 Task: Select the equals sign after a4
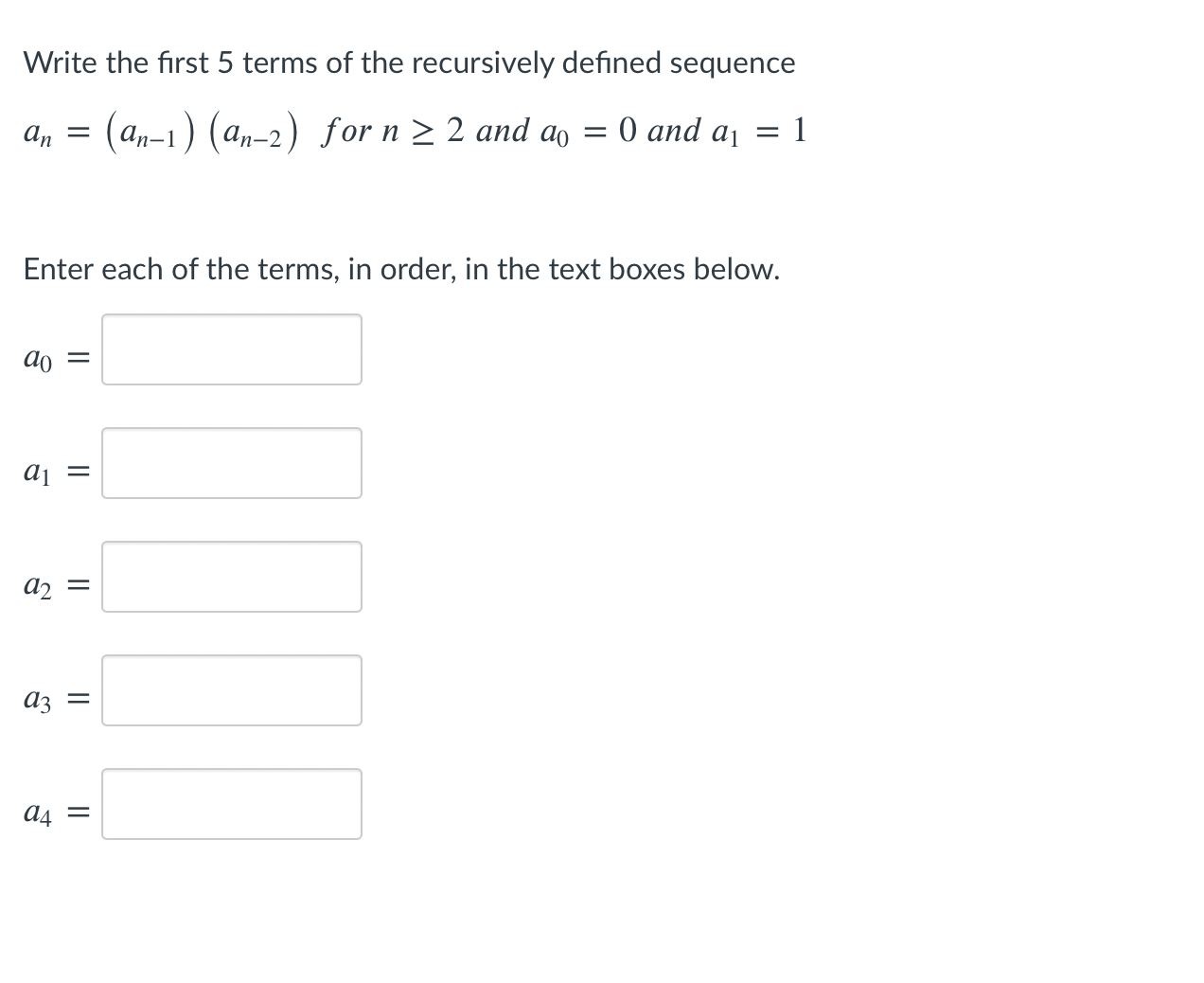coord(79,811)
